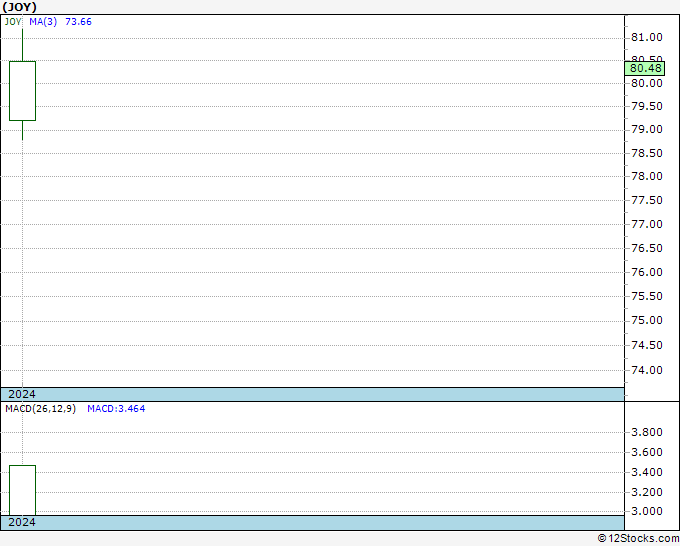
Task: Click the 3.000 MACD axis label
Action: [x=647, y=511]
